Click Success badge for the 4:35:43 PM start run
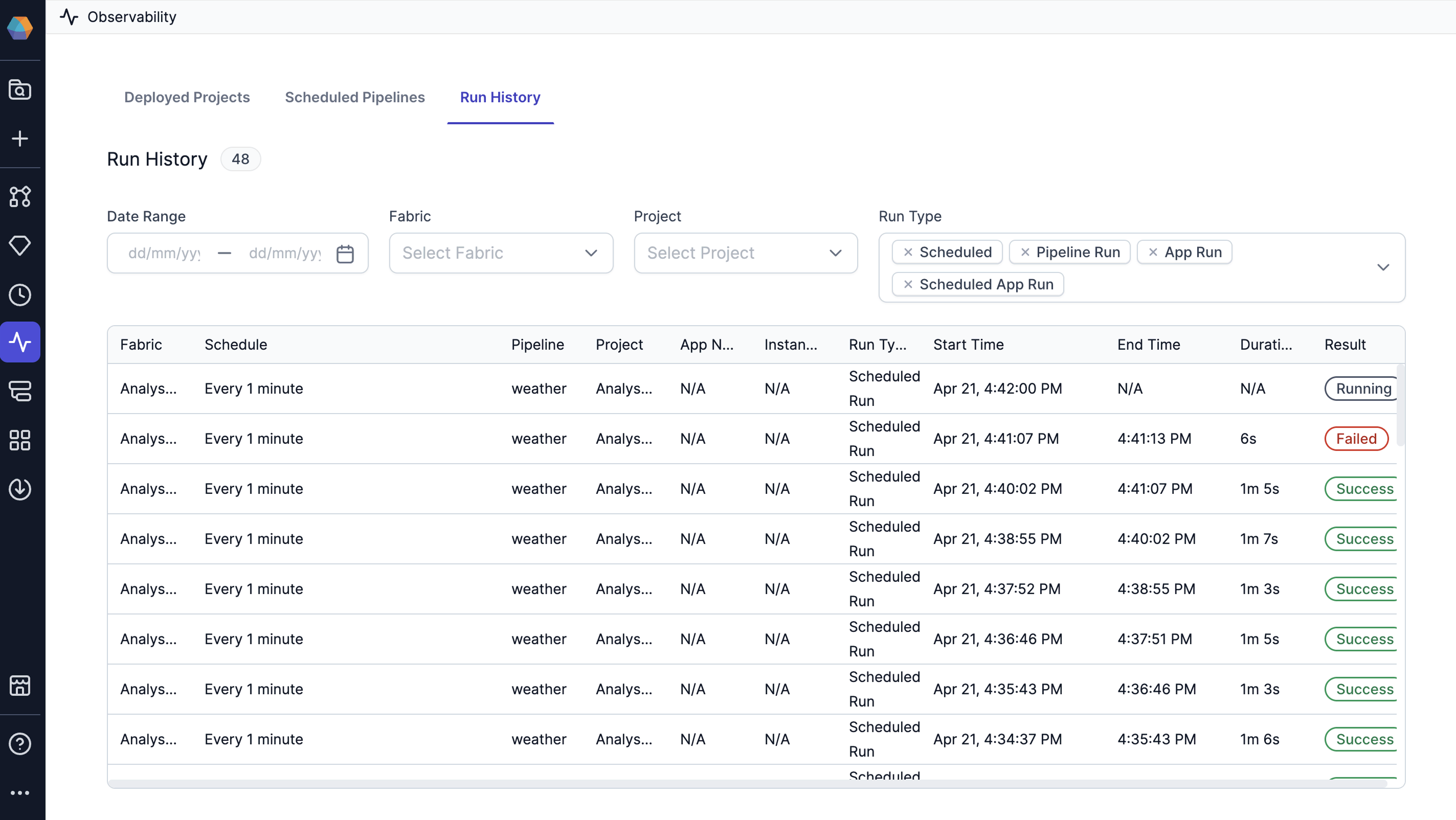 (1361, 689)
